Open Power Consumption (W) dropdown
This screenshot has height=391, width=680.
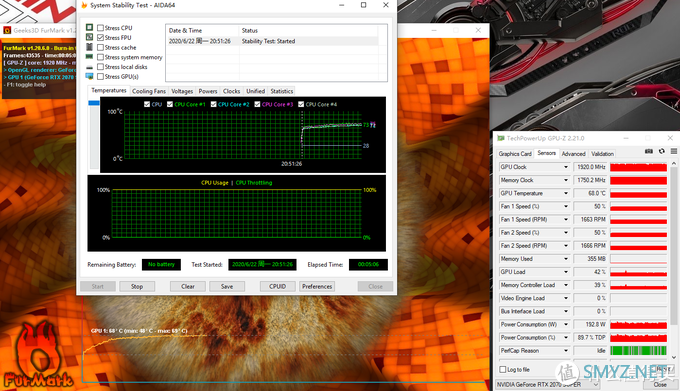pyautogui.click(x=566, y=324)
